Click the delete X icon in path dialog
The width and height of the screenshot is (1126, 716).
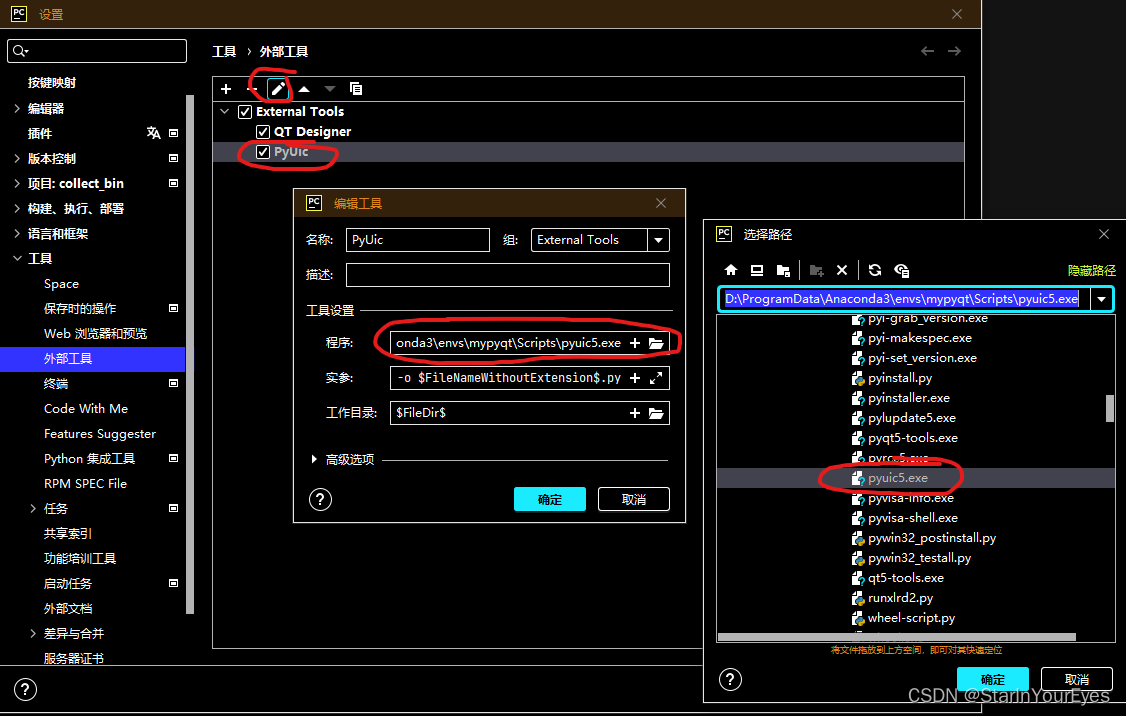tap(843, 270)
